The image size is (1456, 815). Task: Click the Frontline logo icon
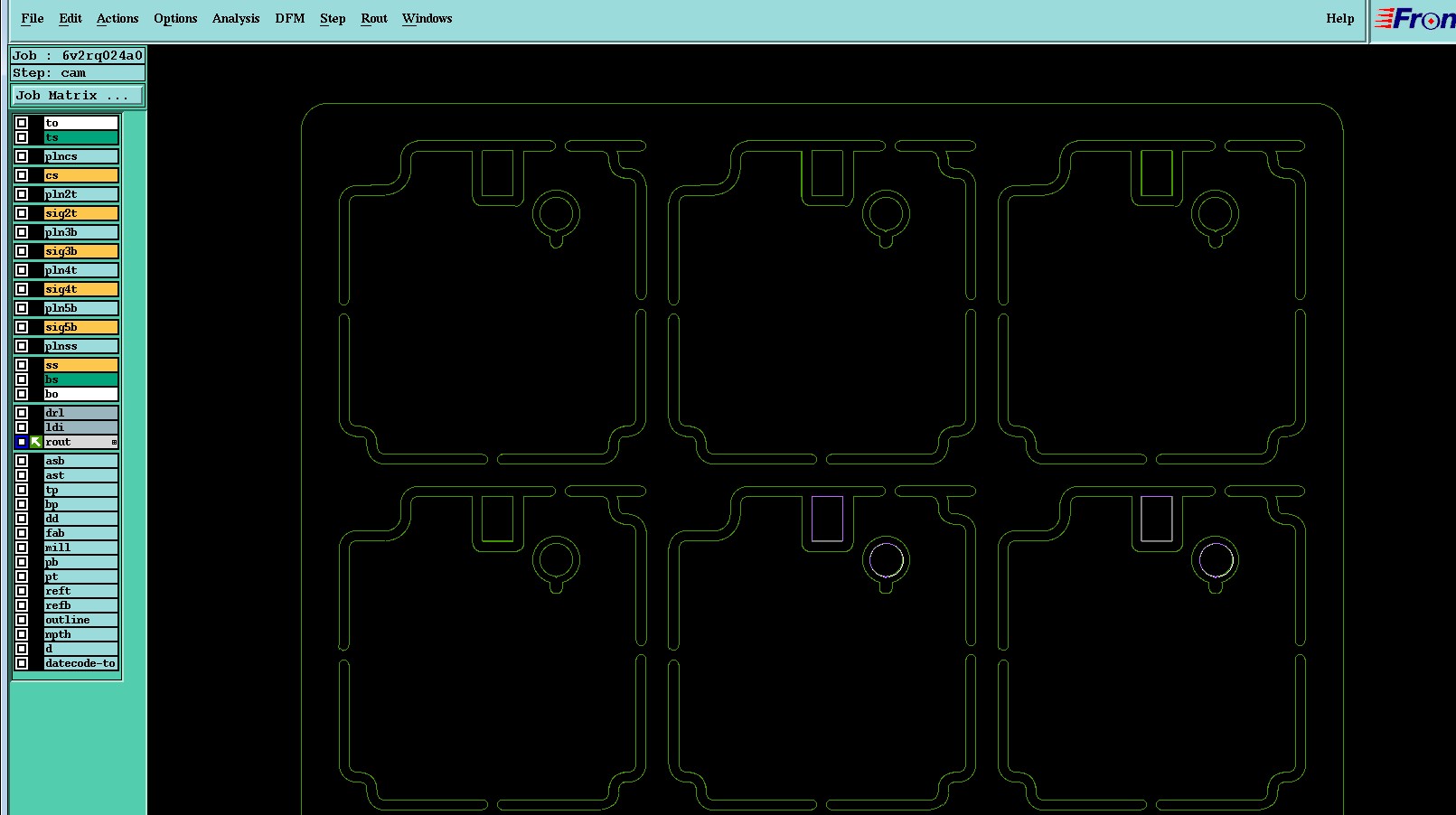[x=1414, y=19]
